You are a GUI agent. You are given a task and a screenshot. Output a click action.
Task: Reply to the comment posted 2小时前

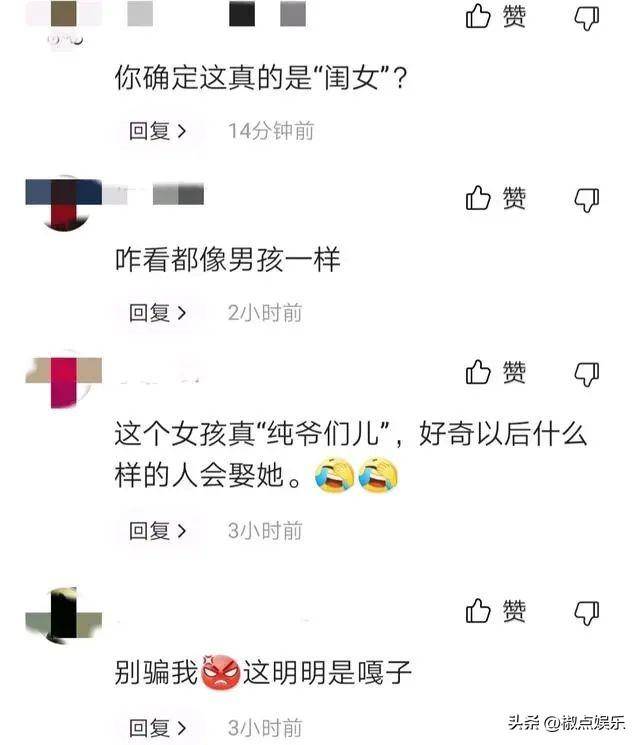click(x=157, y=313)
